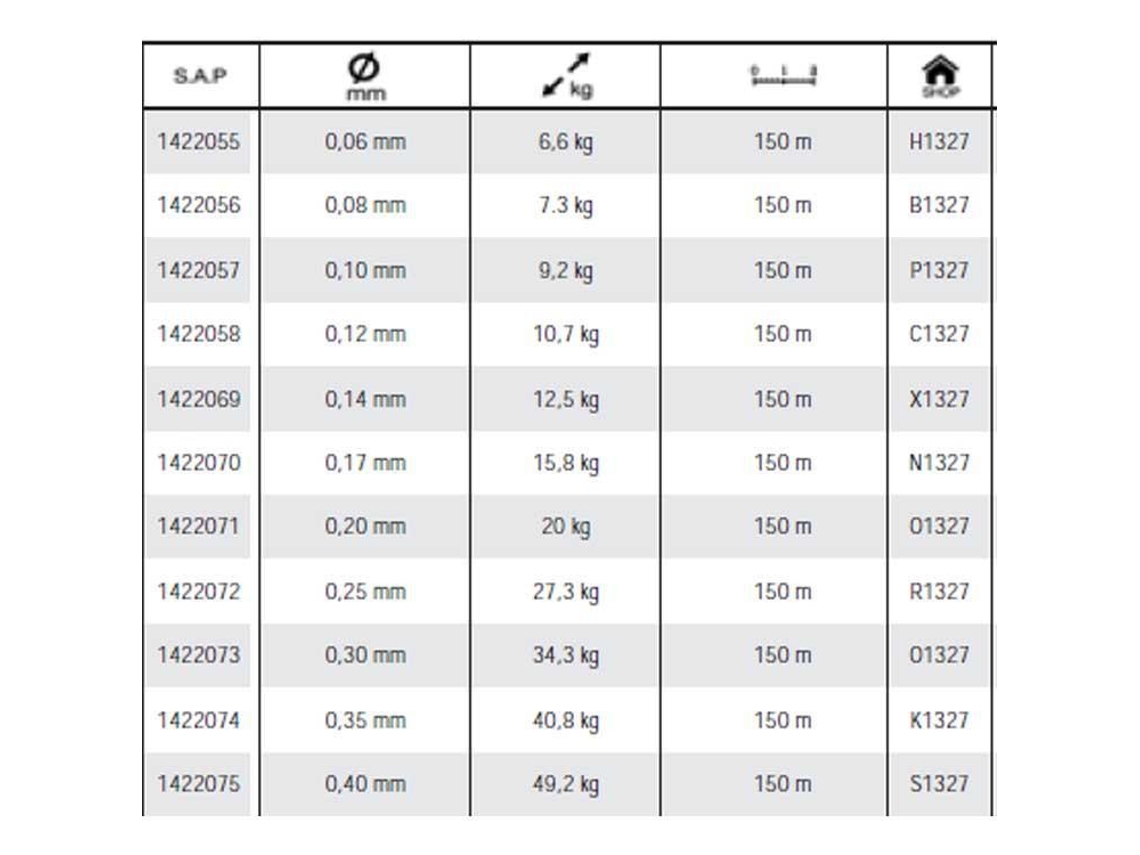Screen dimensions: 1140x855
Task: Select the 0,20 mm diameter cell
Action: (x=365, y=526)
